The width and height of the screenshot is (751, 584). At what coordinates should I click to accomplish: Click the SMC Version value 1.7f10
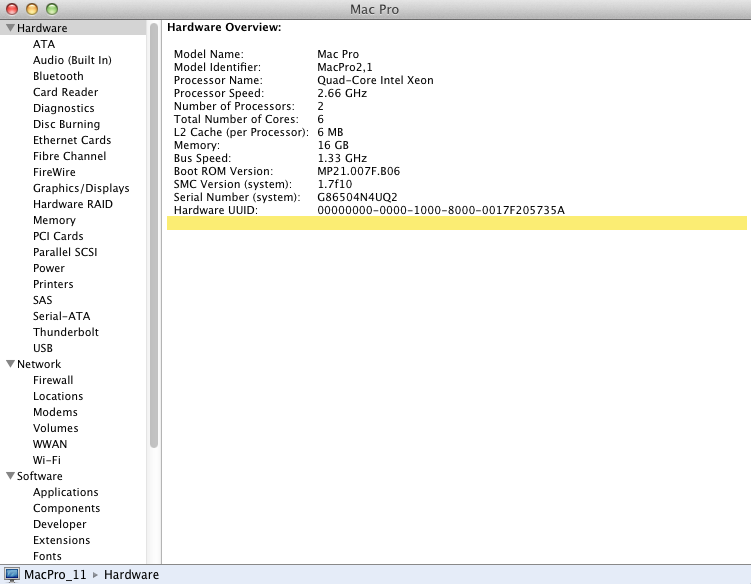click(334, 184)
